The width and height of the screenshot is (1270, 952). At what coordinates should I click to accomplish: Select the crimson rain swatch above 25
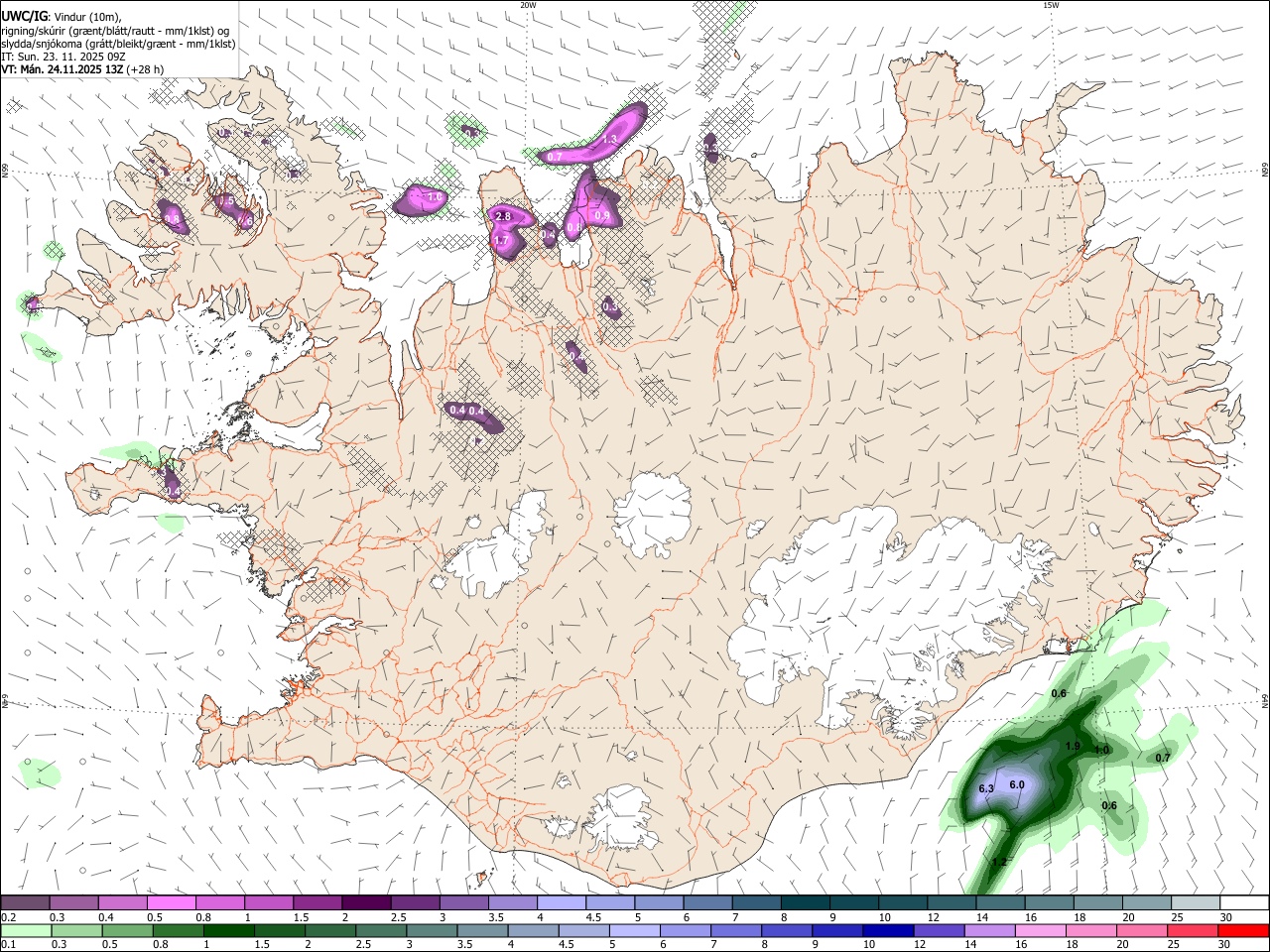click(x=1194, y=931)
